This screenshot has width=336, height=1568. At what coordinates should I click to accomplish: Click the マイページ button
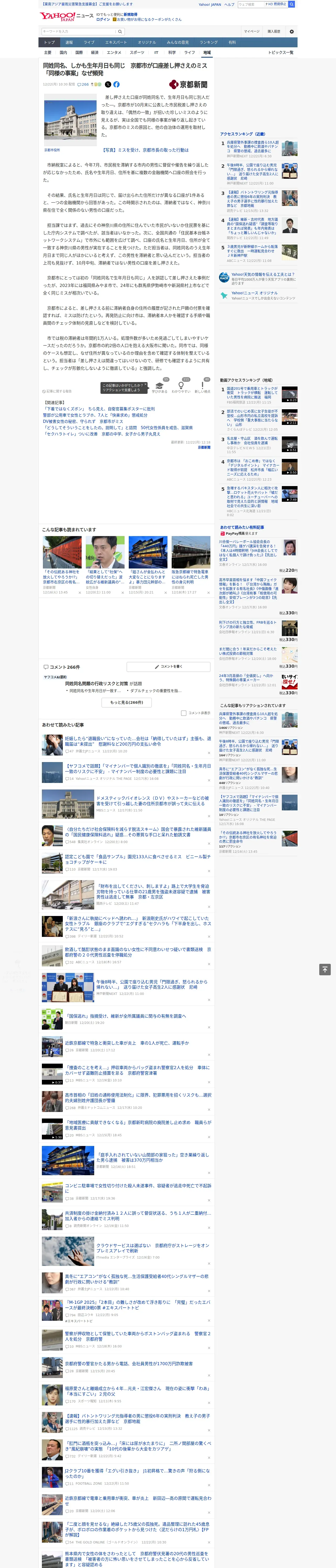point(252,32)
